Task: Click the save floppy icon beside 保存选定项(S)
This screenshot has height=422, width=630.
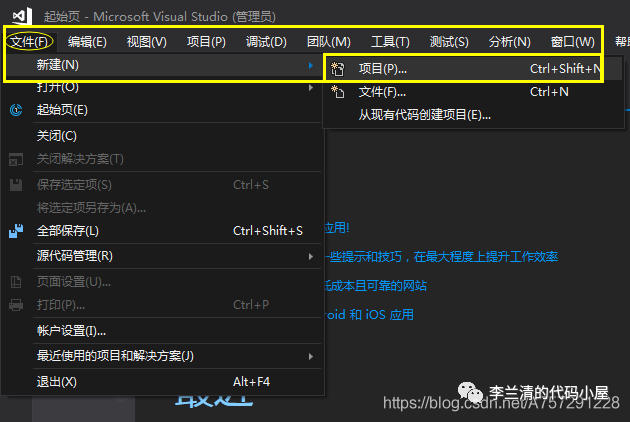Action: coord(16,185)
